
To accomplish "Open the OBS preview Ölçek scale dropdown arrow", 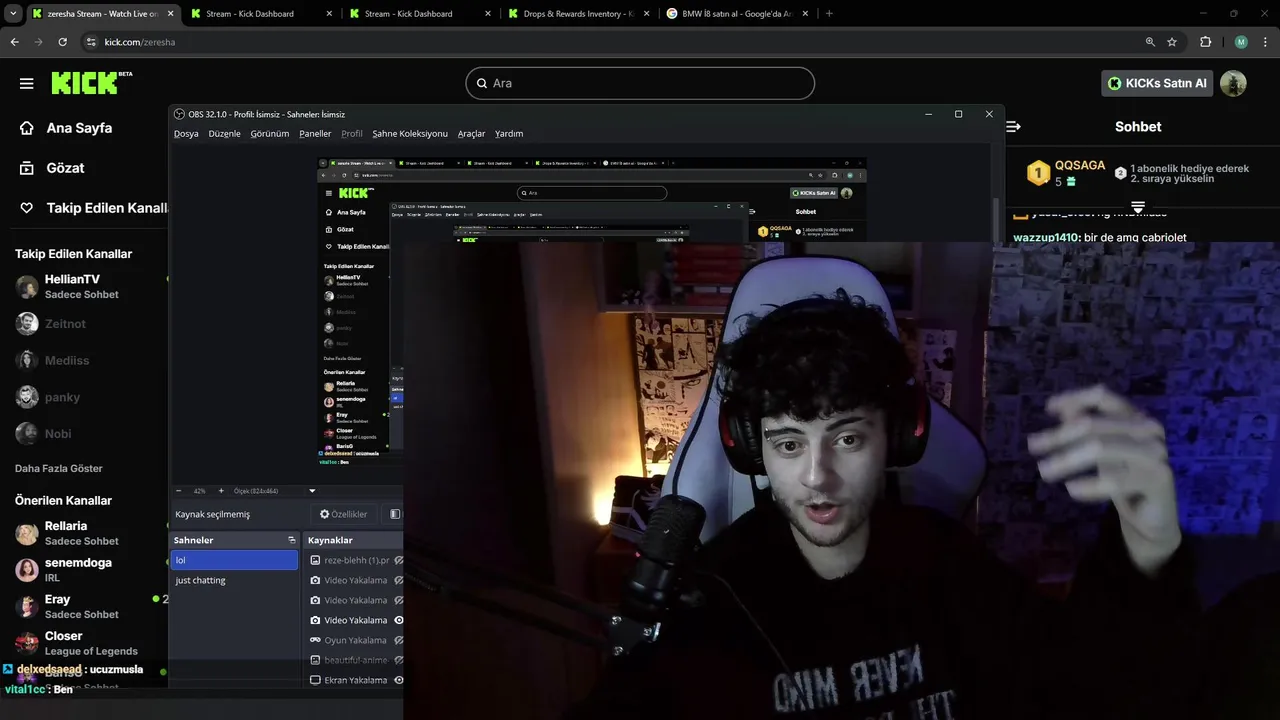I will (x=312, y=491).
